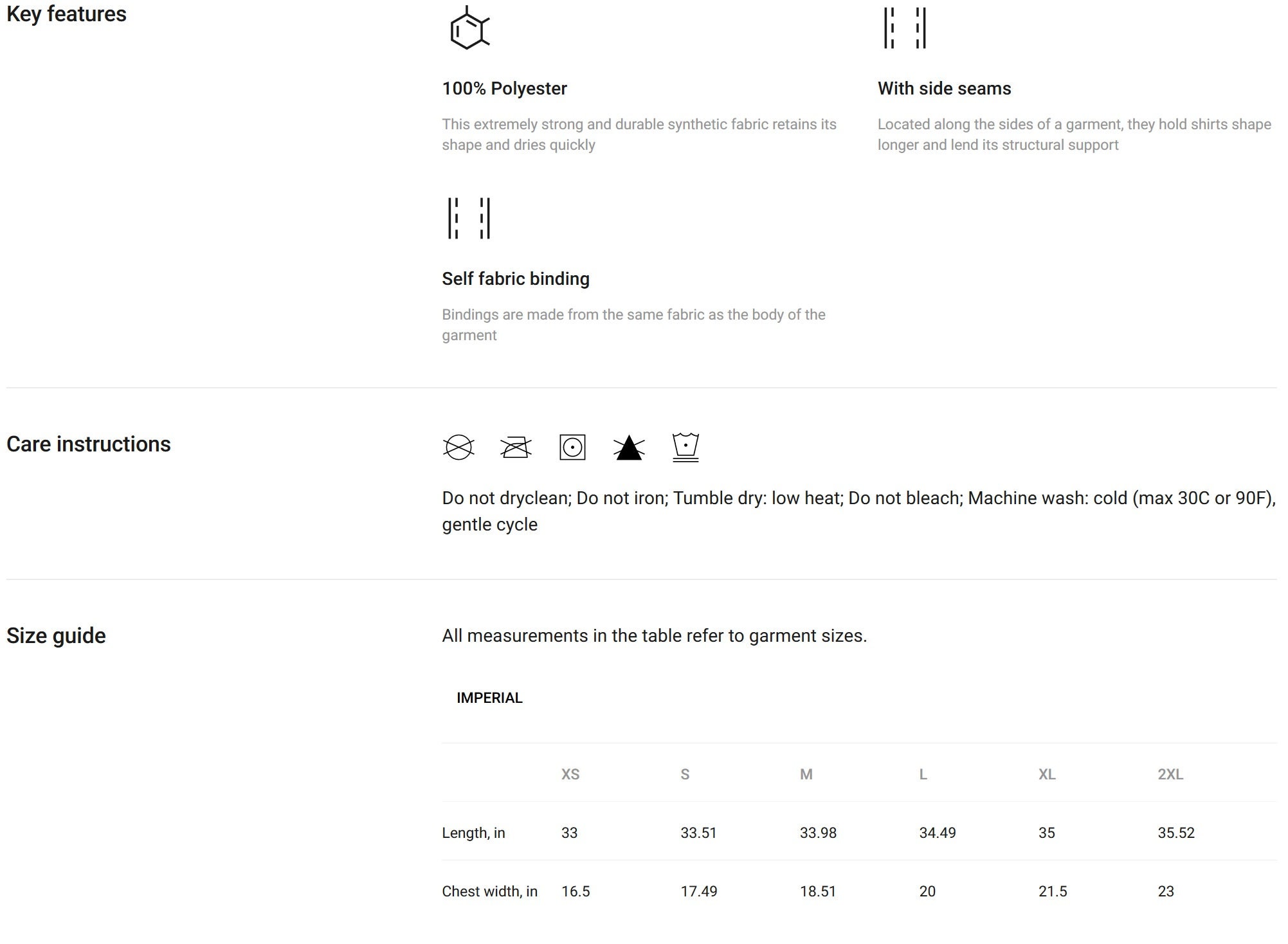The height and width of the screenshot is (944, 1288).
Task: Click the XS size column header
Action: [570, 774]
